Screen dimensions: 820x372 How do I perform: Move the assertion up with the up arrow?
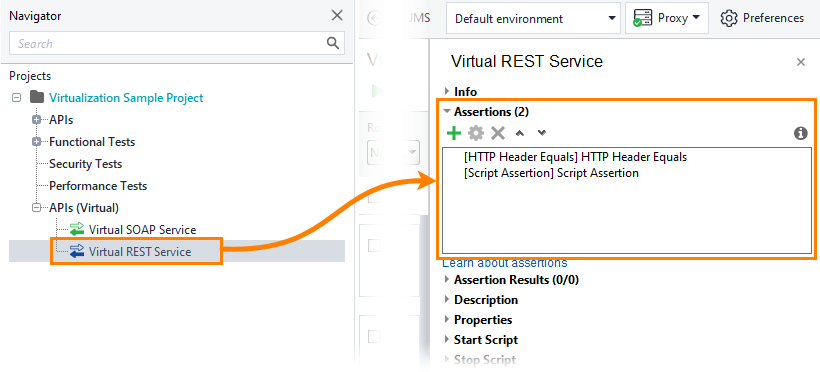(x=519, y=133)
